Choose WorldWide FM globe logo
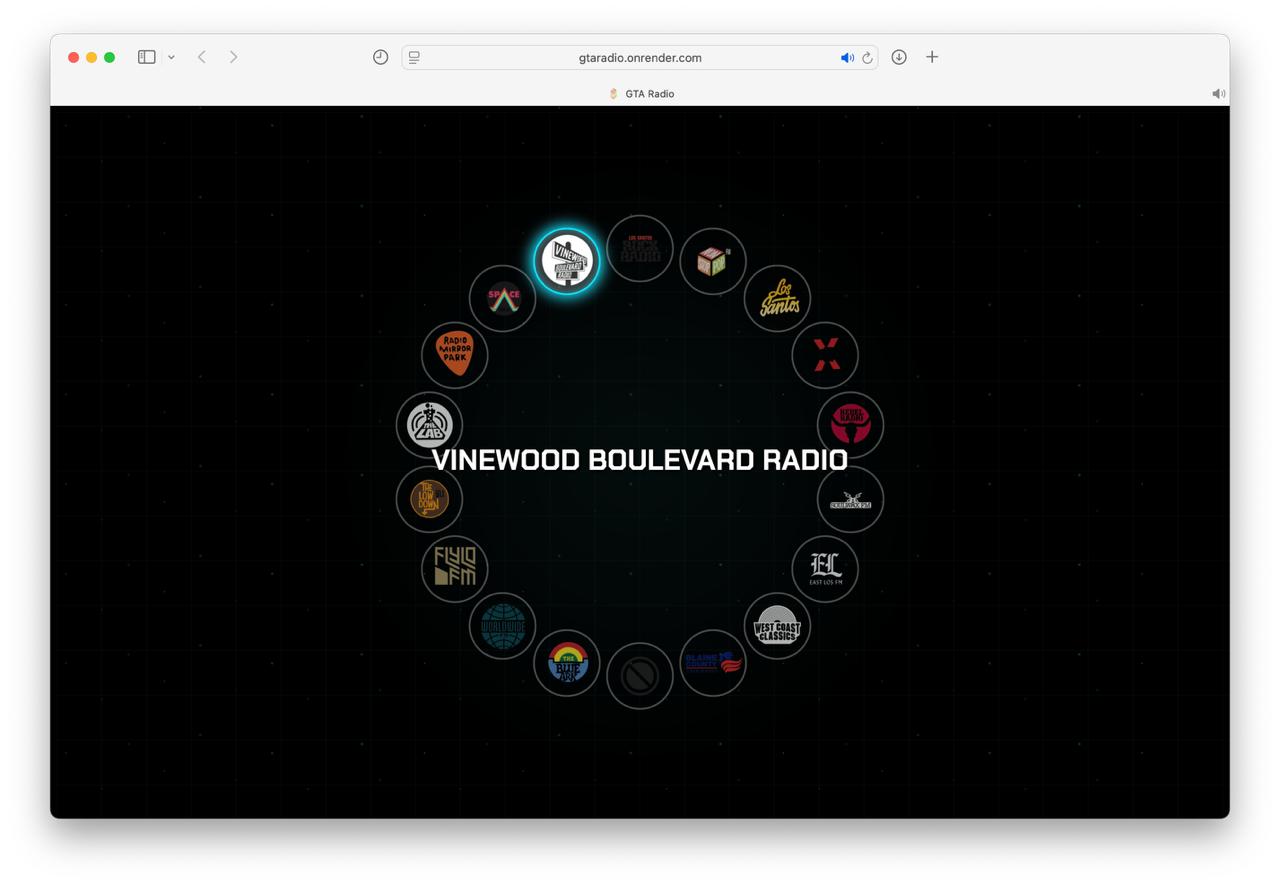The width and height of the screenshot is (1280, 885). pyautogui.click(x=503, y=626)
